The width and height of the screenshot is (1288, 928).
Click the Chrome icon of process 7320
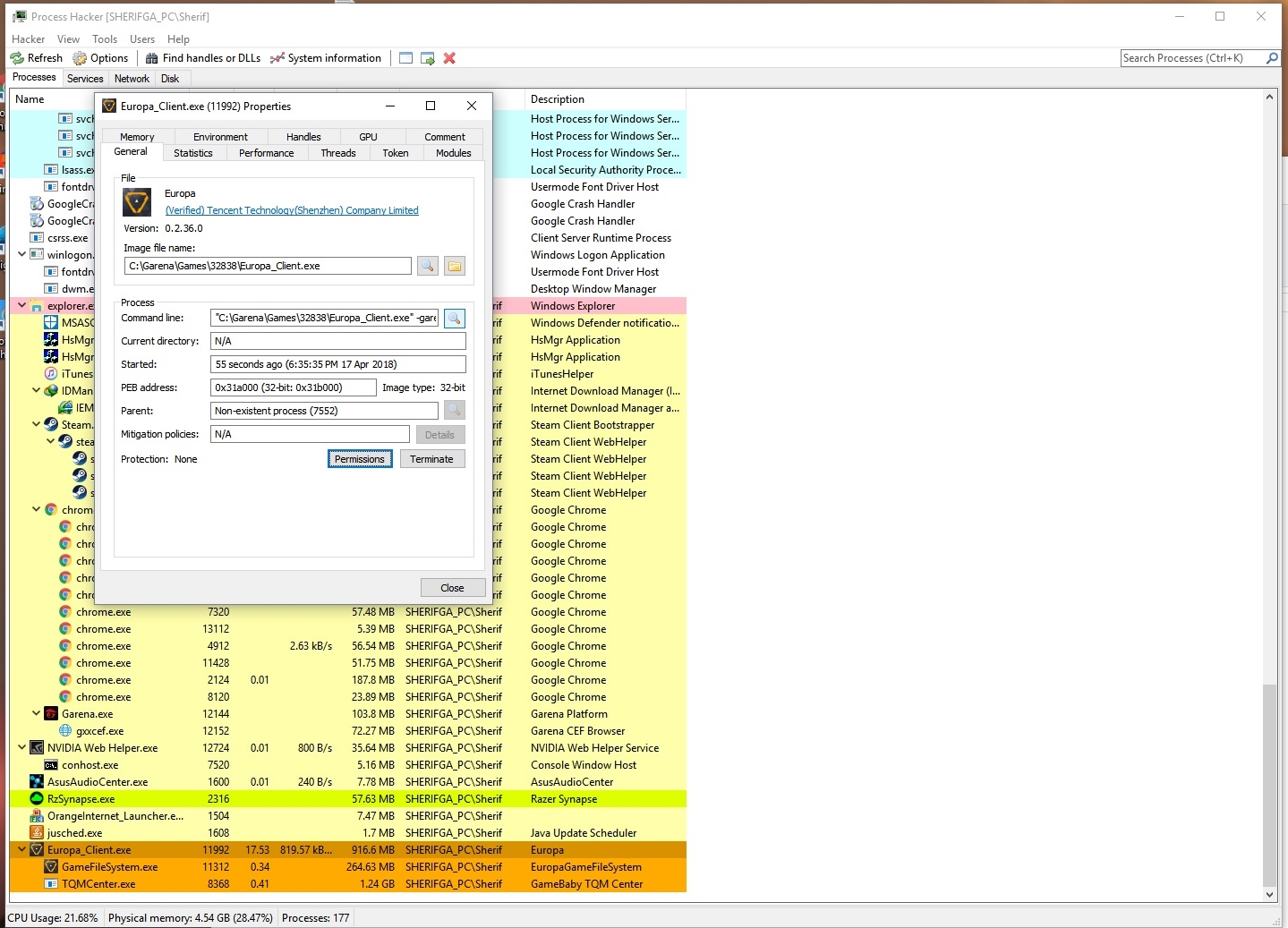65,612
